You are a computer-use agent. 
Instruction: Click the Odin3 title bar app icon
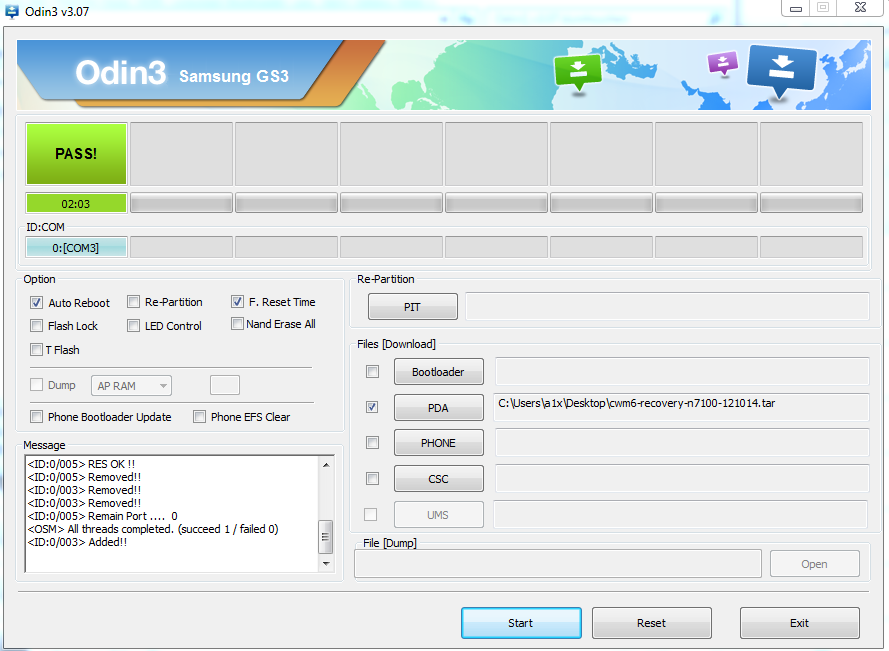coord(11,11)
